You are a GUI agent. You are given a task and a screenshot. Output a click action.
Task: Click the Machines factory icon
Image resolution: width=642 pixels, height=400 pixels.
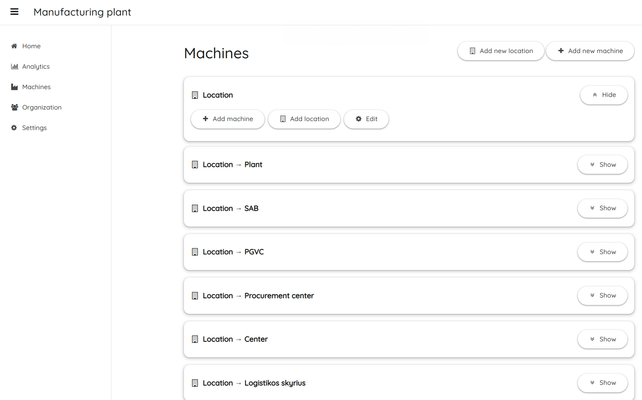pos(14,87)
